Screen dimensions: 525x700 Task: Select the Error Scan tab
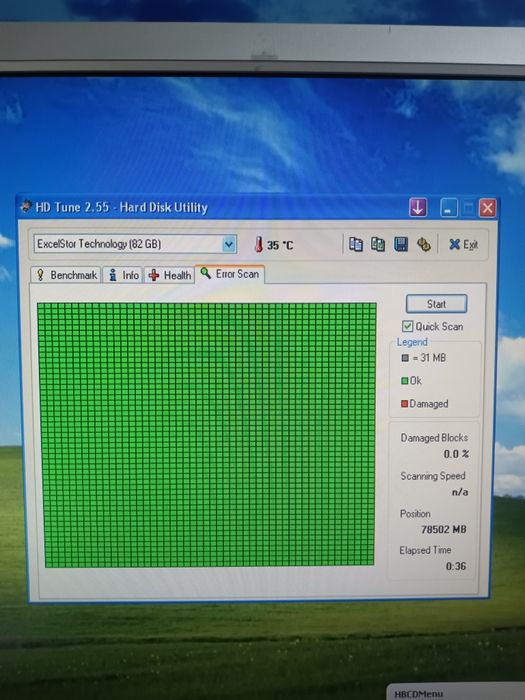point(230,274)
